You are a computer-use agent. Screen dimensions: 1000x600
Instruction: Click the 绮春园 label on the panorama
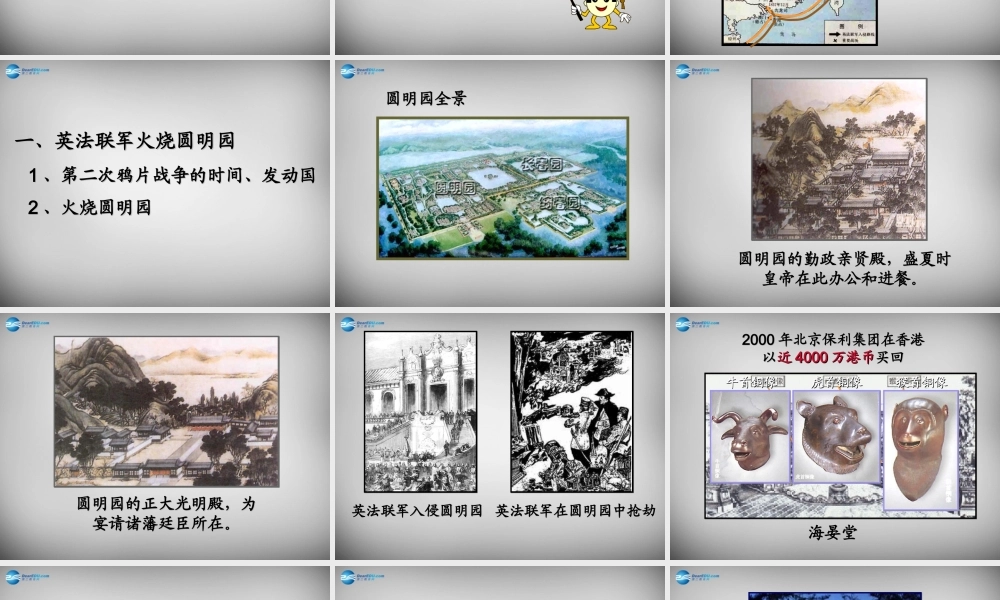click(559, 203)
